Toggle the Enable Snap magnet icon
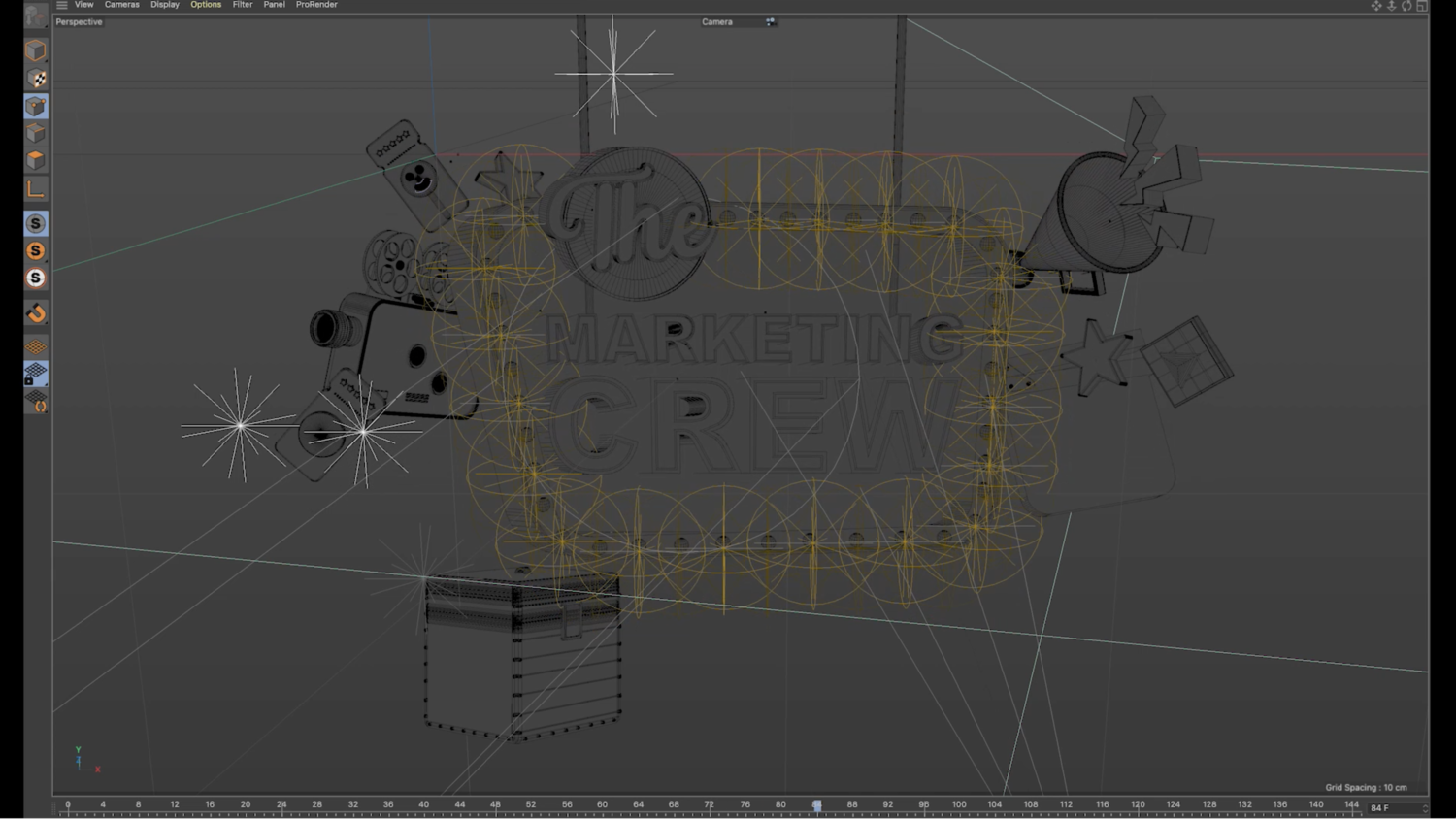The image size is (1456, 819). pyautogui.click(x=36, y=312)
